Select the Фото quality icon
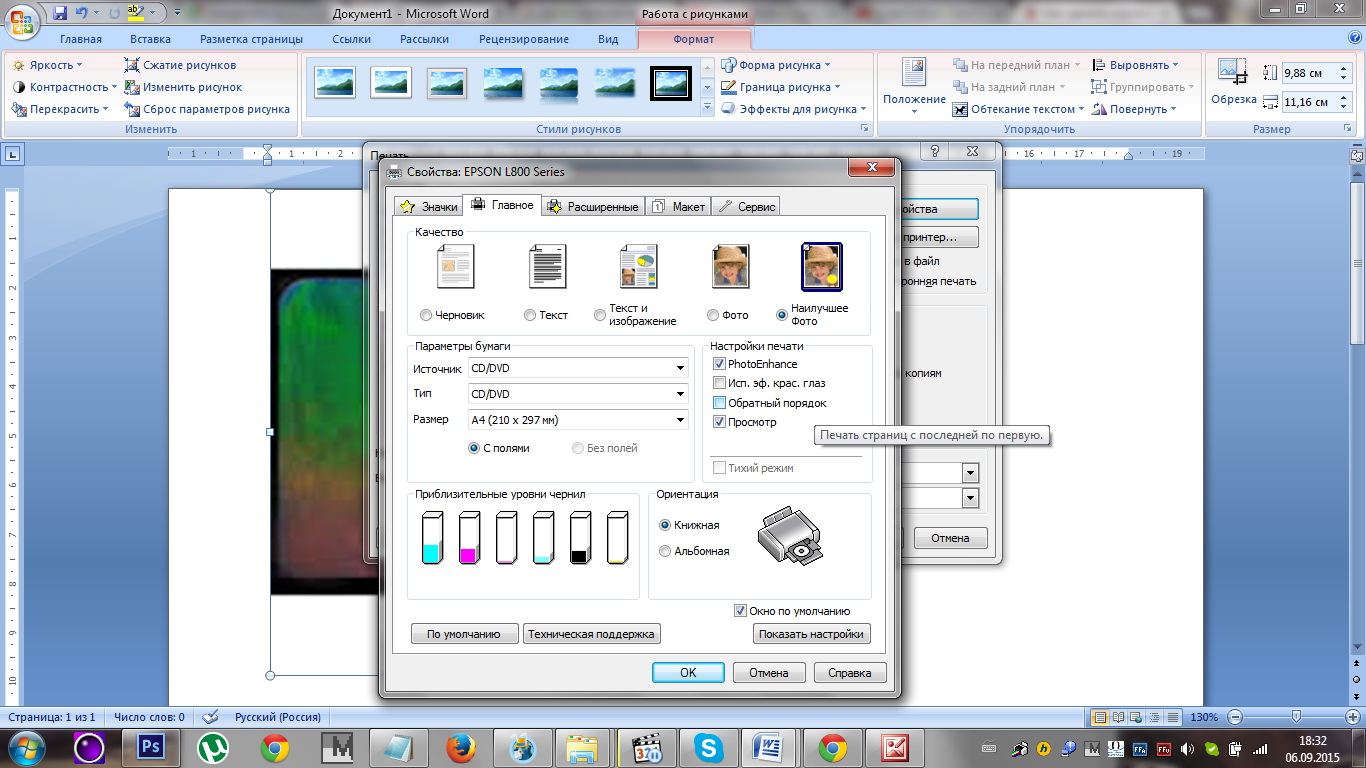This screenshot has width=1366, height=768. [731, 266]
